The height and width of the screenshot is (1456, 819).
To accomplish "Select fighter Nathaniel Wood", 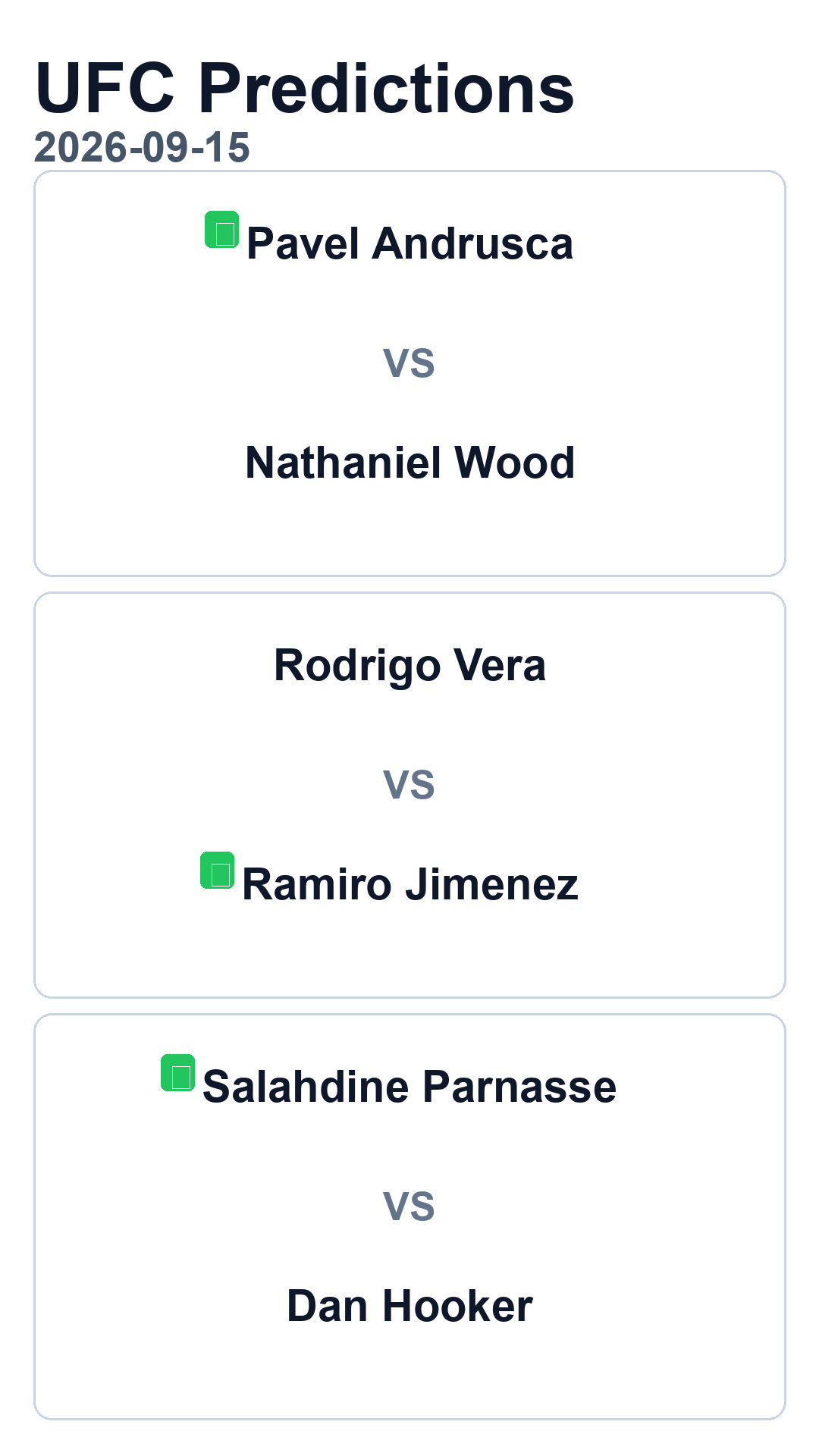I will click(409, 463).
